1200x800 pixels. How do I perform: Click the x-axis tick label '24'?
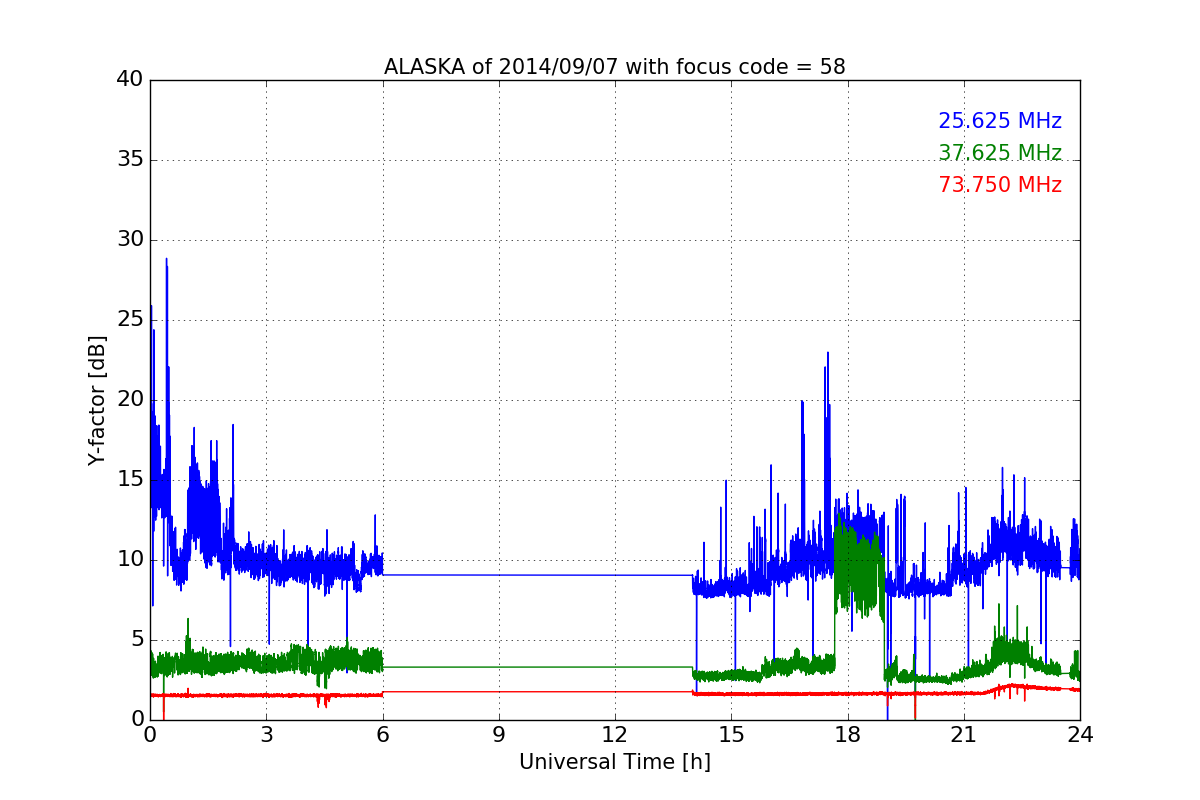(x=1080, y=735)
